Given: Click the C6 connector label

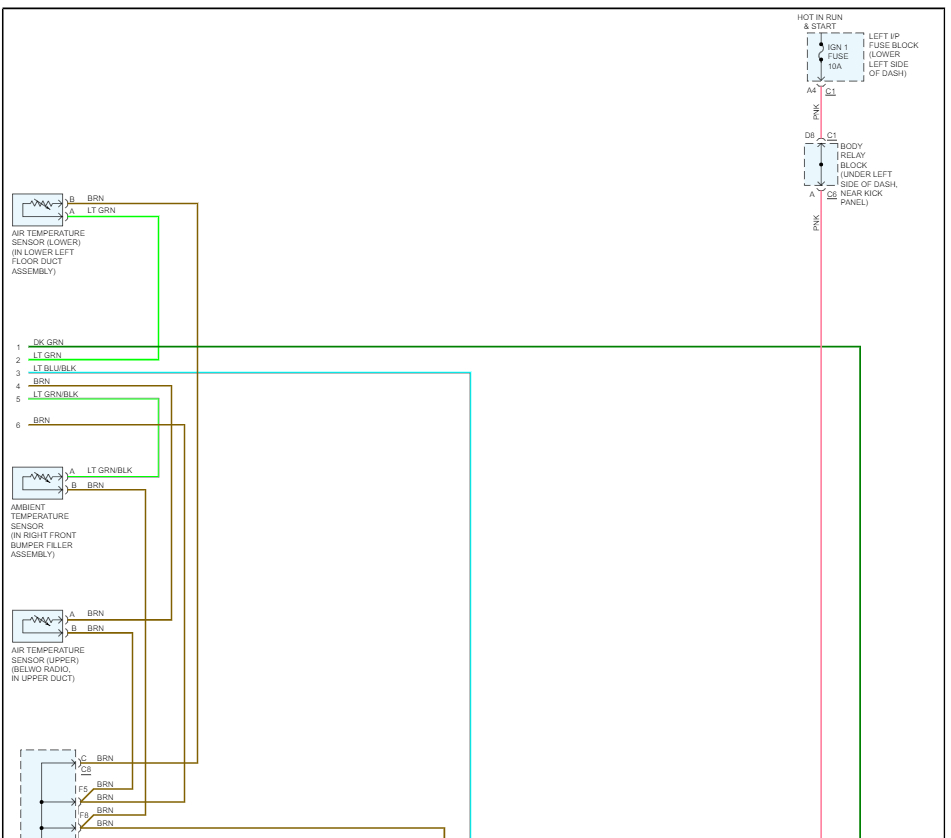Looking at the screenshot, I should [832, 195].
